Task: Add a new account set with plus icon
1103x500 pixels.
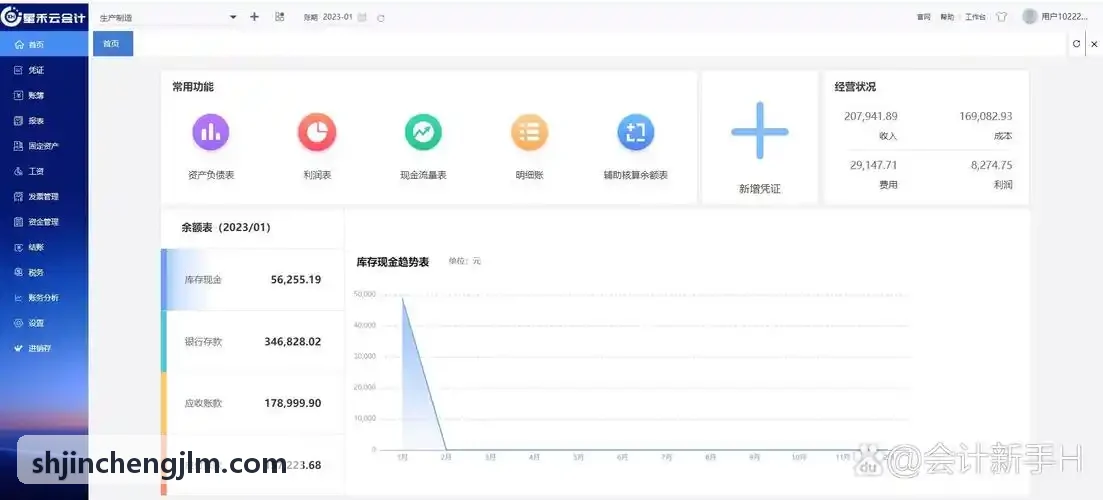Action: (x=255, y=17)
